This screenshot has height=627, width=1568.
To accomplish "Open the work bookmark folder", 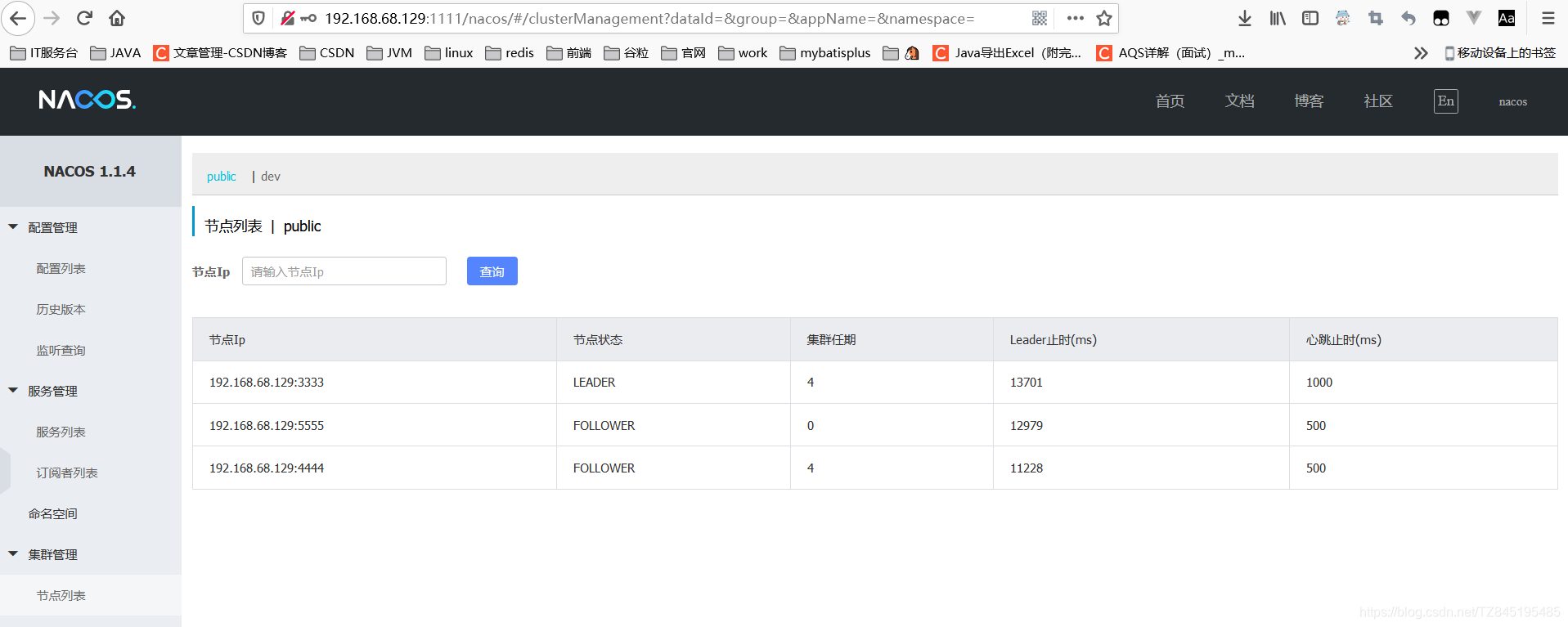I will (743, 53).
